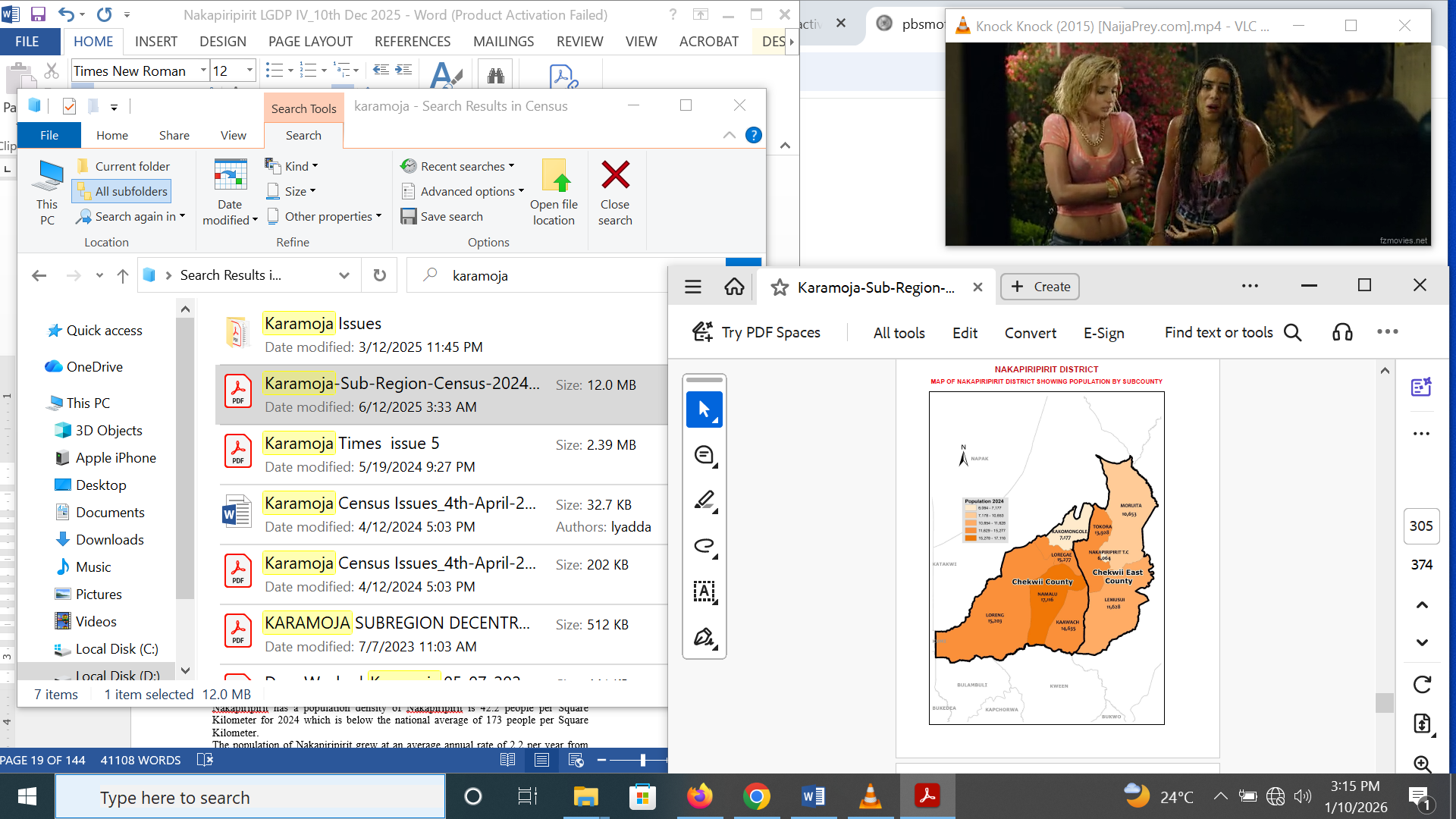The width and height of the screenshot is (1456, 819).
Task: Open the Acrobat fill and sign tool
Action: [x=704, y=638]
